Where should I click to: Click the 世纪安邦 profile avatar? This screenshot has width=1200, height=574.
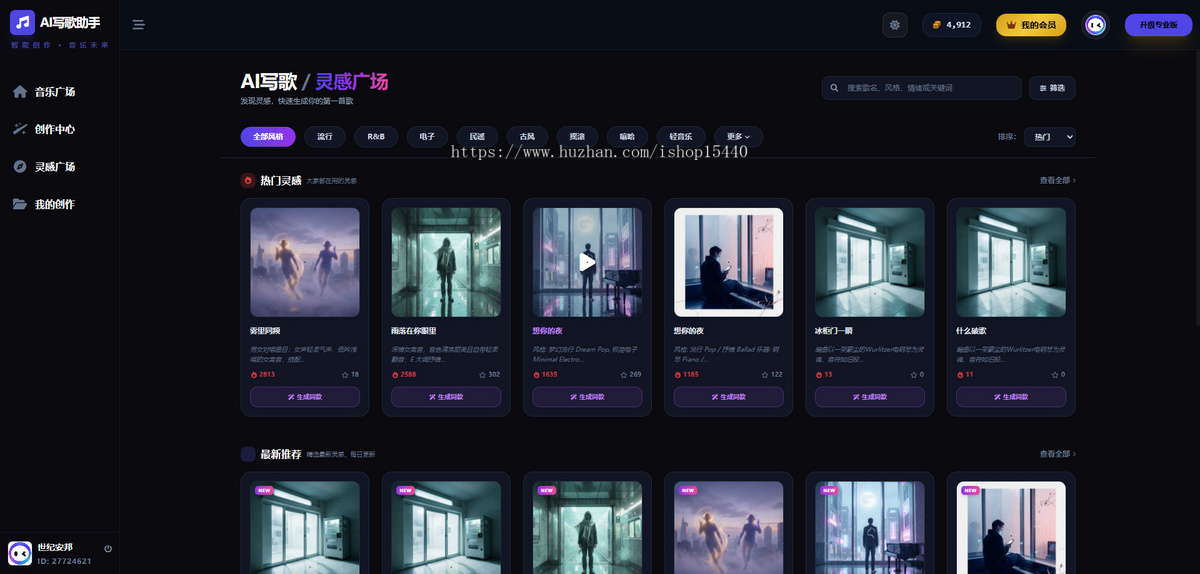coord(20,553)
